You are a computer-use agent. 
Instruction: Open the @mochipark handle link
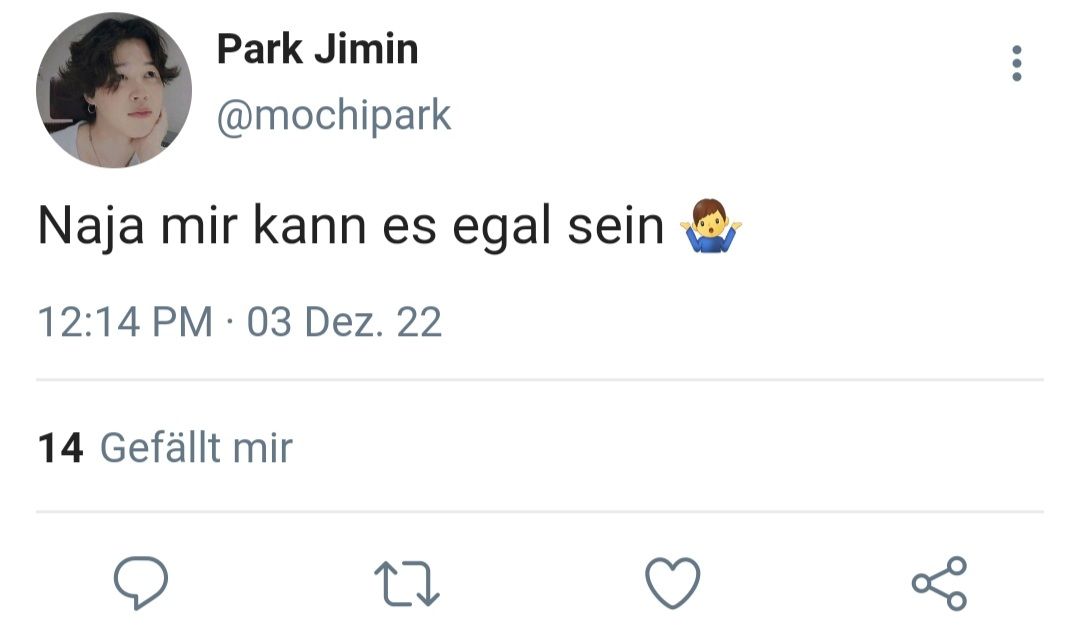334,115
